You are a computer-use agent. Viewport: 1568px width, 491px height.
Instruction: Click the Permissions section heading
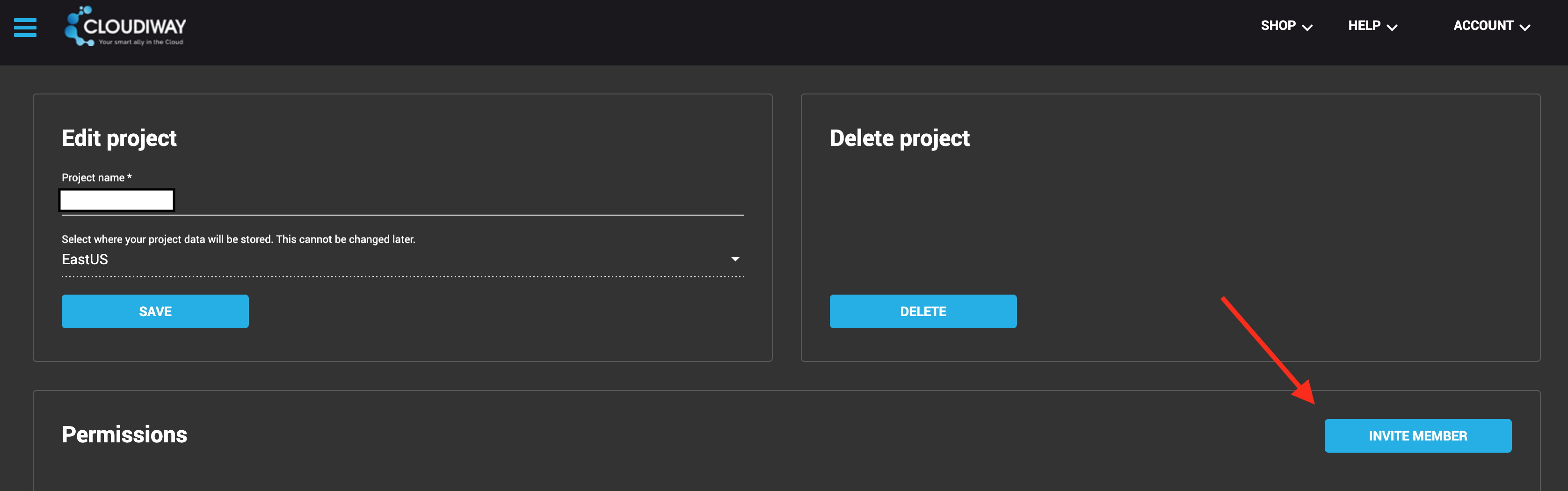[x=124, y=434]
